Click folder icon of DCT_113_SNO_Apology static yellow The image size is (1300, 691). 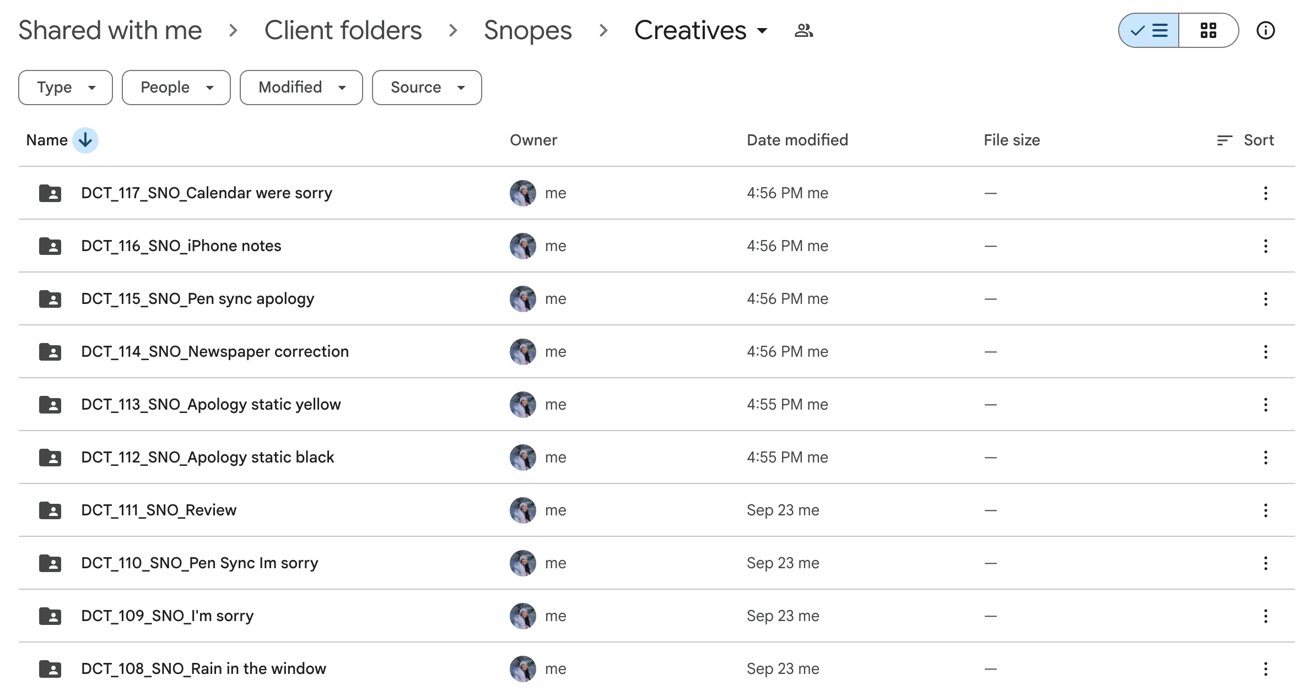tap(50, 405)
